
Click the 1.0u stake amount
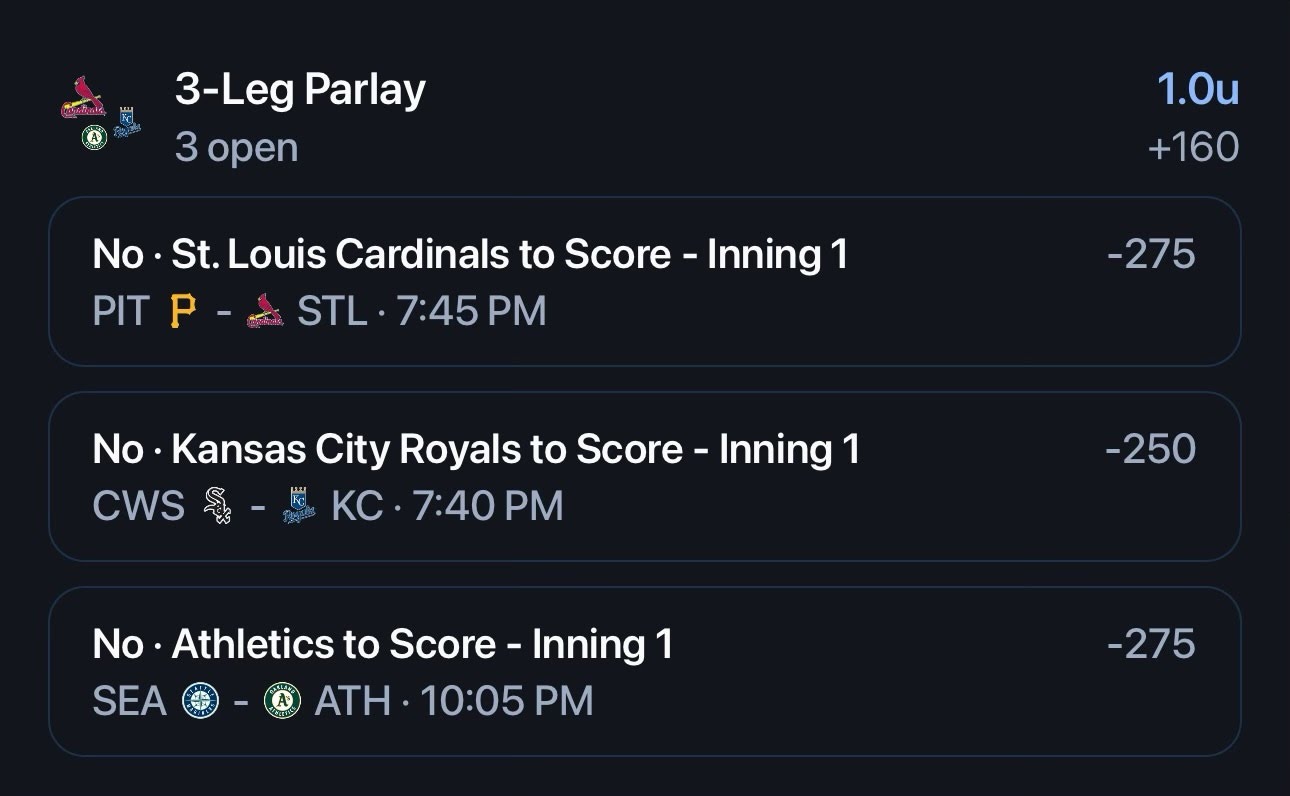[1197, 90]
